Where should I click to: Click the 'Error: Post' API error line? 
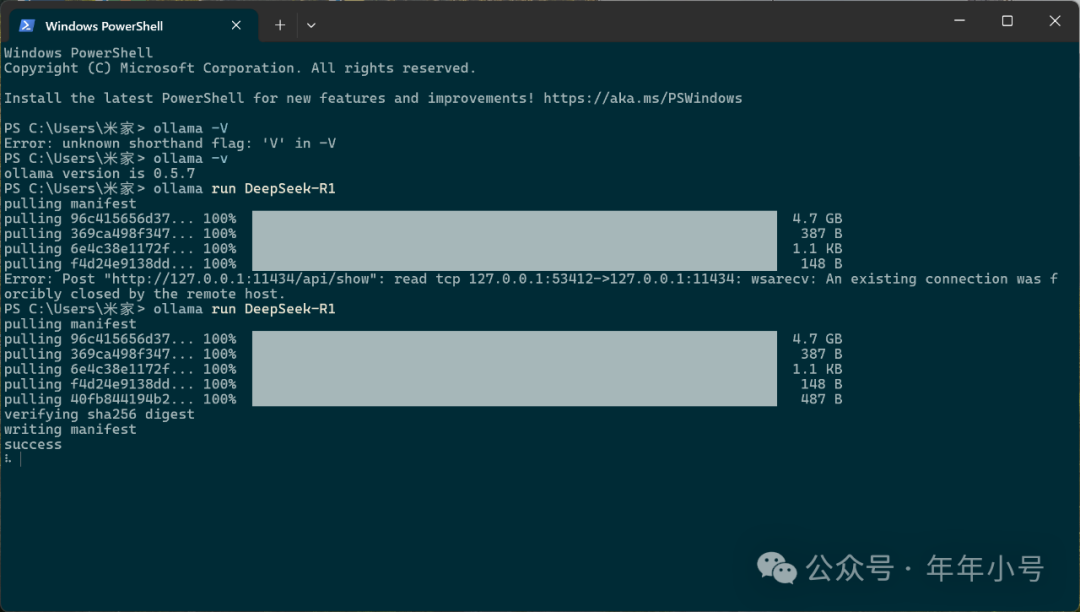(530, 279)
